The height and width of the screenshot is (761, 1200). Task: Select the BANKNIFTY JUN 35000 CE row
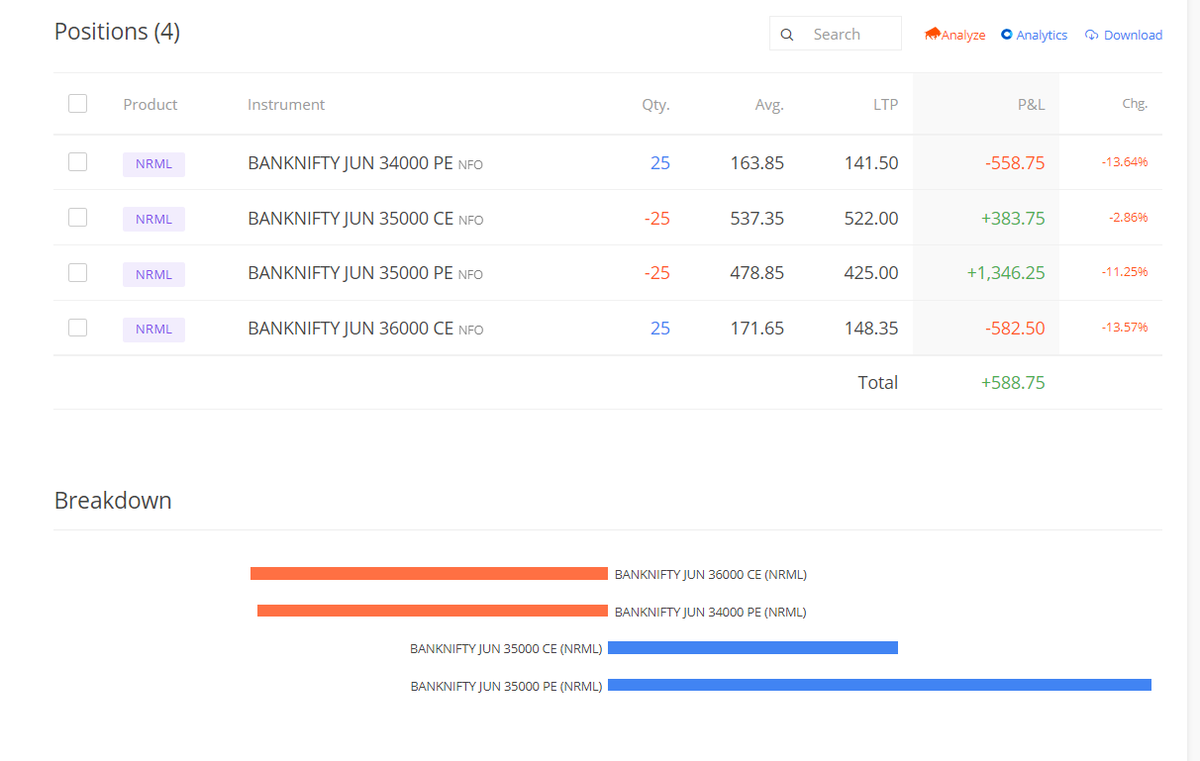click(77, 217)
